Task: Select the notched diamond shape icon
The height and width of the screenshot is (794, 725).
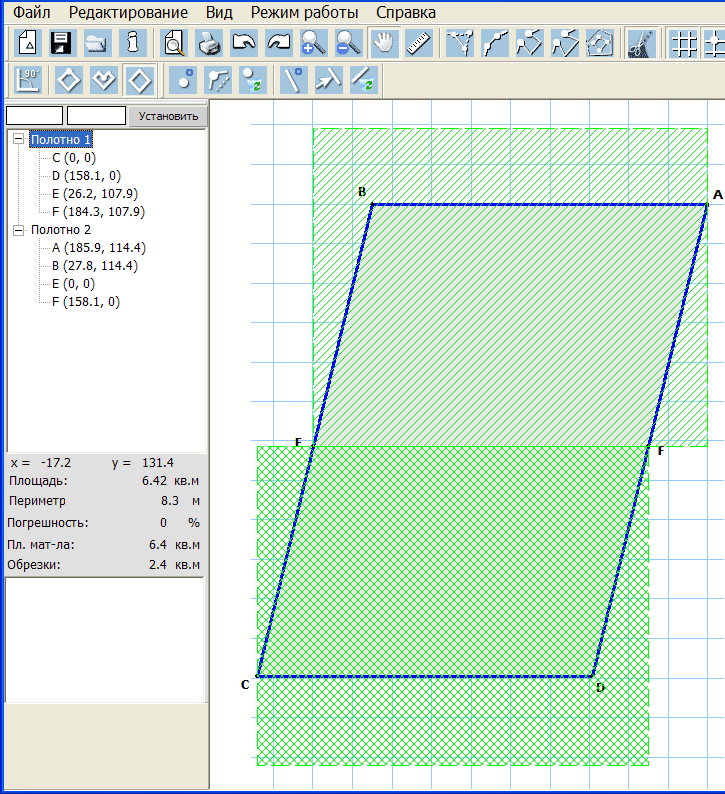Action: [x=104, y=80]
